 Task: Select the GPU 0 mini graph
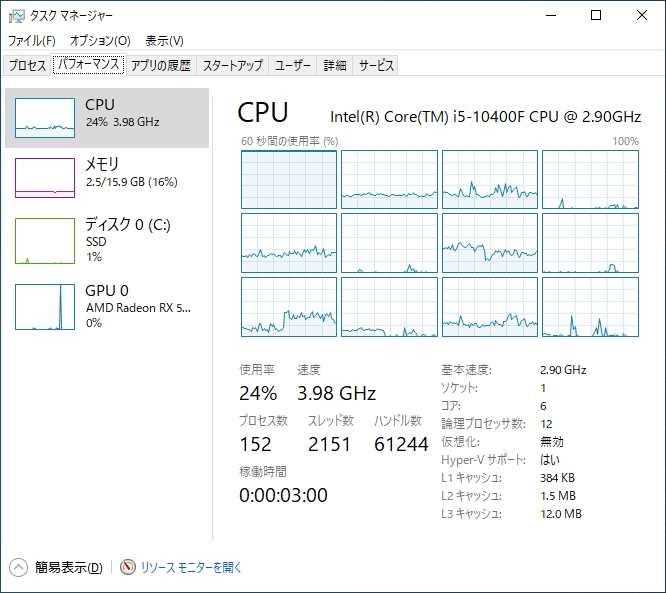45,307
